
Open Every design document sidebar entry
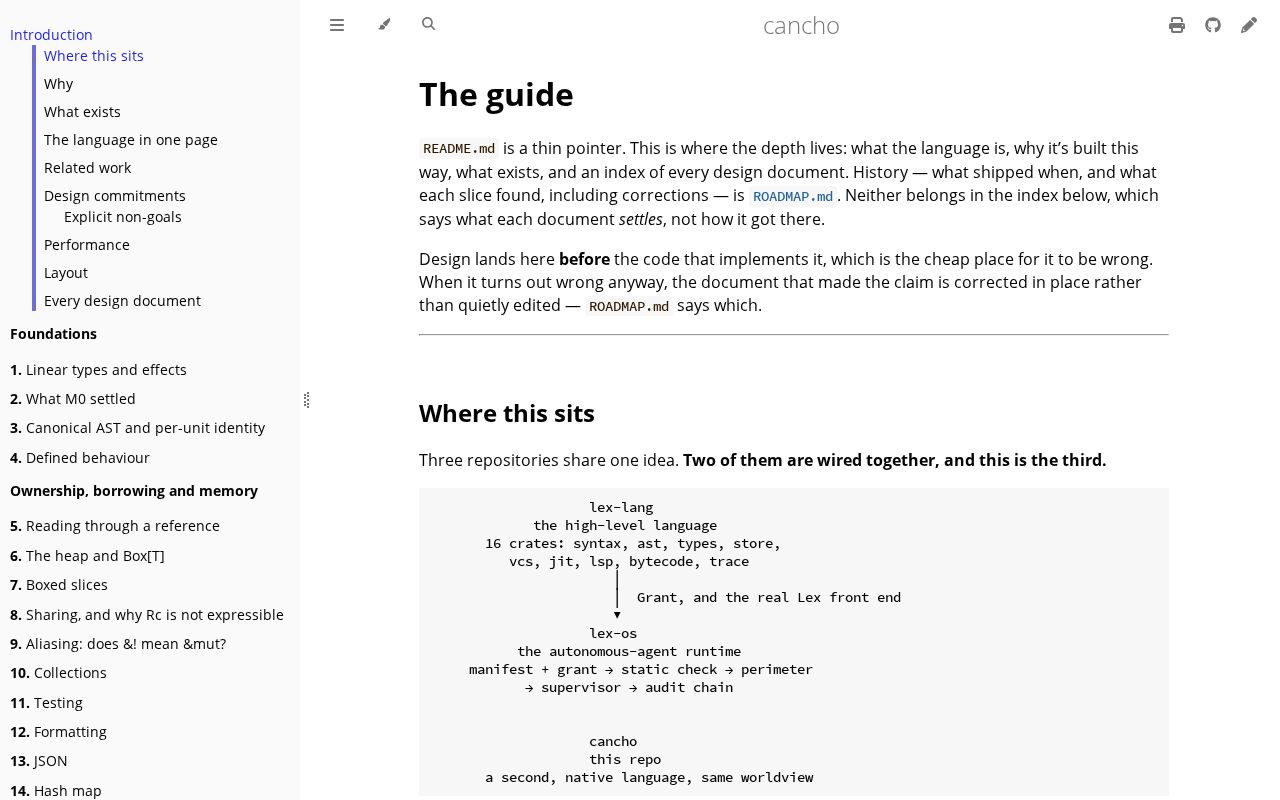[x=122, y=301]
